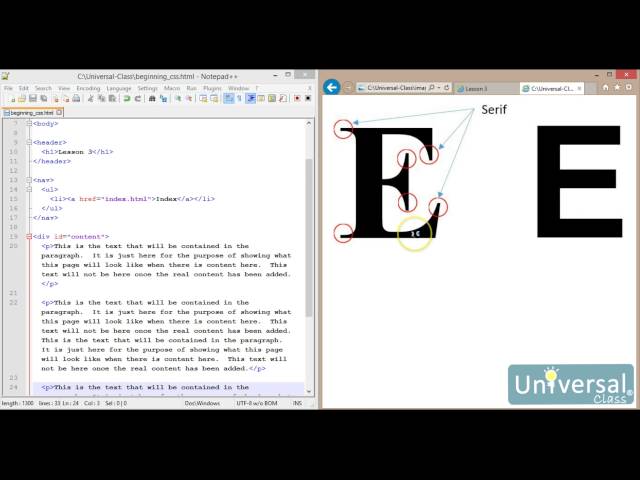Toggle synchronize horizontal scrolling
Image resolution: width=640 pixels, height=480 pixels.
214,98
